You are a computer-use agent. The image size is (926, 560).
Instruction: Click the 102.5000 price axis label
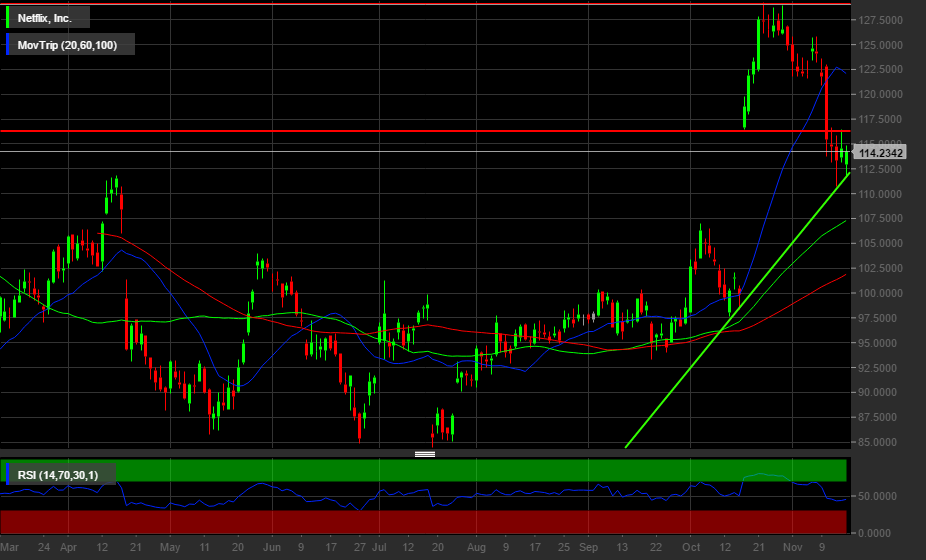(x=881, y=268)
